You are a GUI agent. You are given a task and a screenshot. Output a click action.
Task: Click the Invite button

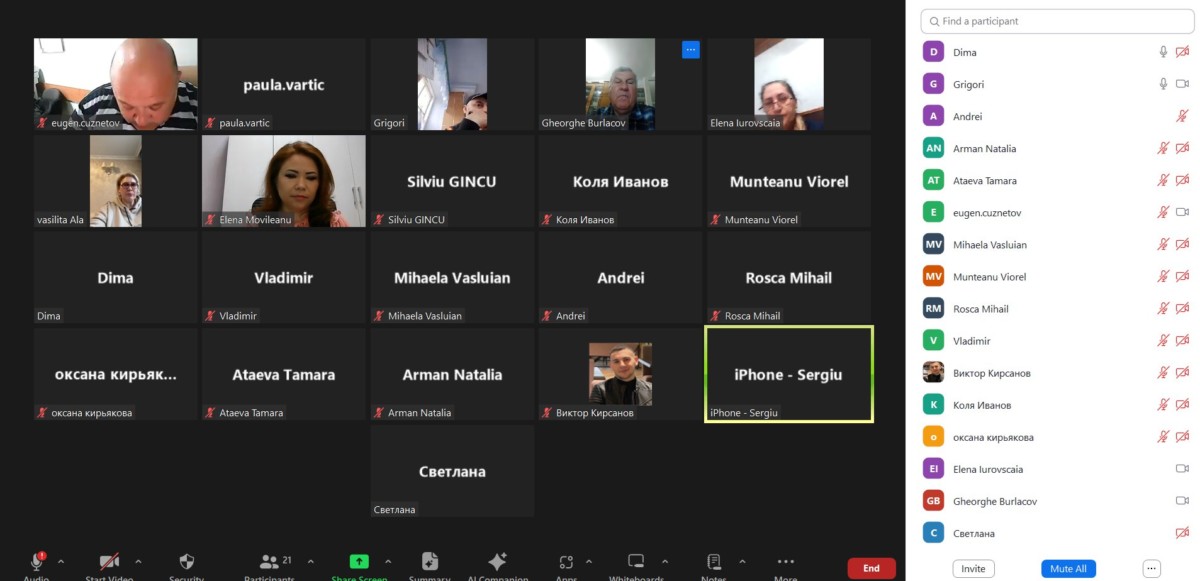[973, 568]
